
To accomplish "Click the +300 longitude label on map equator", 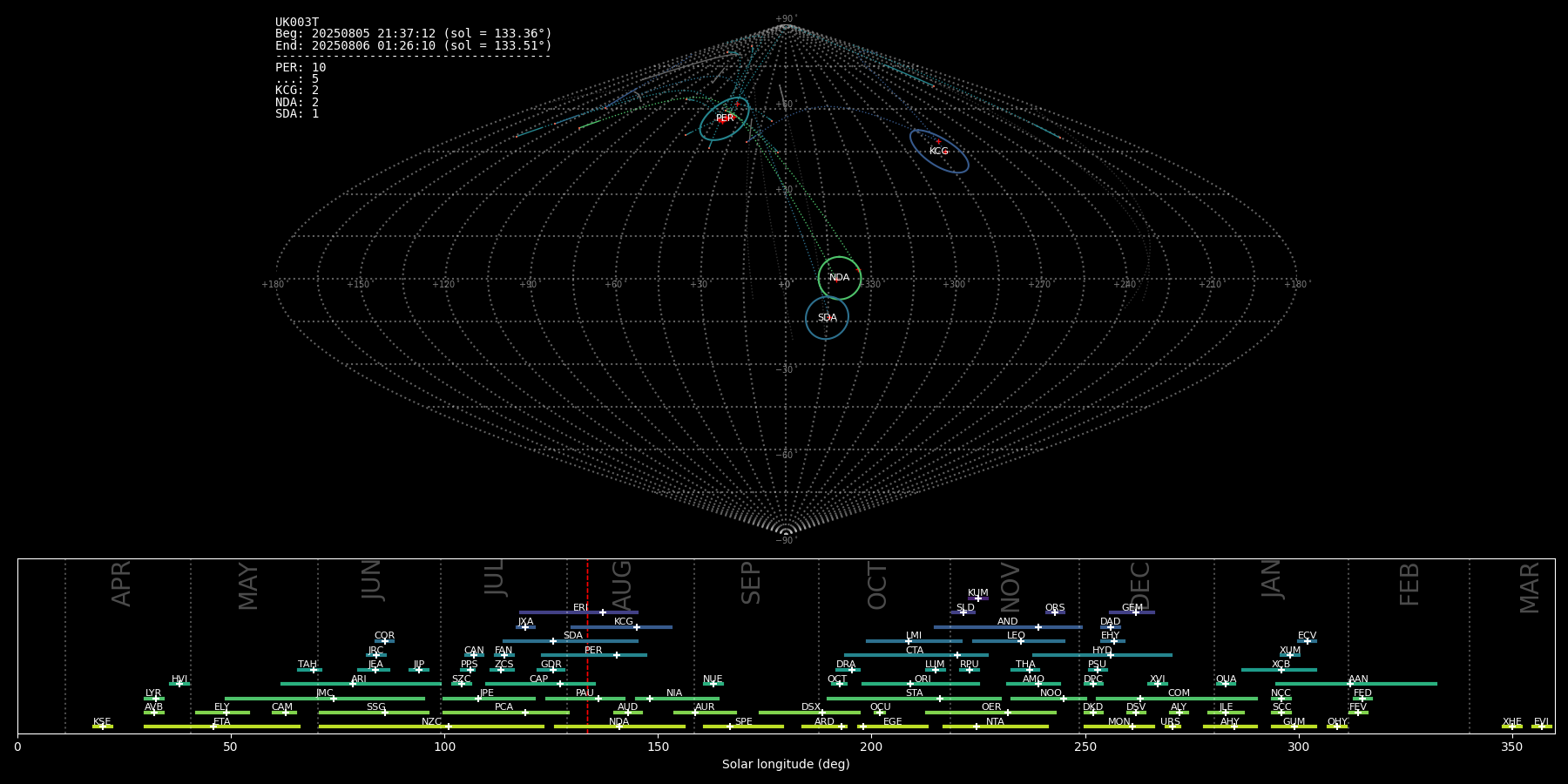I will pyautogui.click(x=955, y=285).
